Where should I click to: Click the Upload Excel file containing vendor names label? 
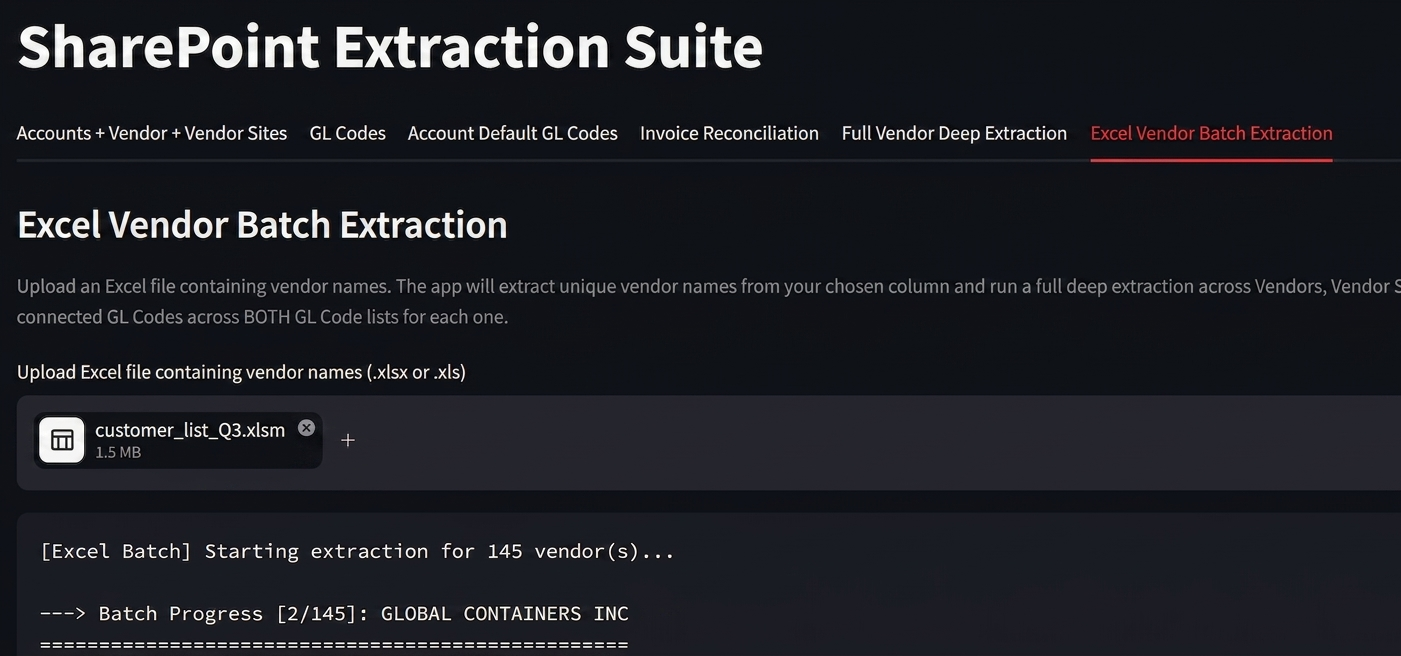tap(241, 372)
